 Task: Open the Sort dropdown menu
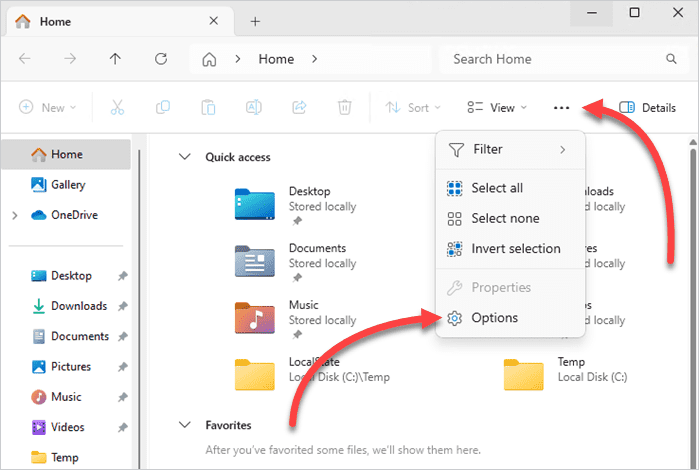pyautogui.click(x=413, y=107)
